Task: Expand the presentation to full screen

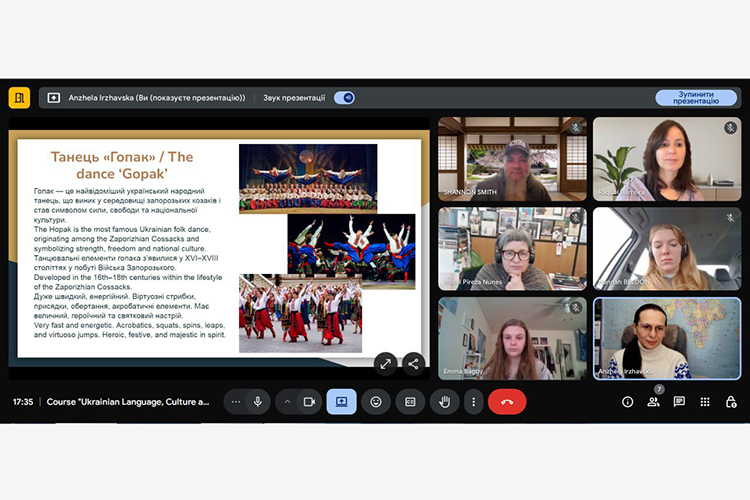Action: (384, 363)
